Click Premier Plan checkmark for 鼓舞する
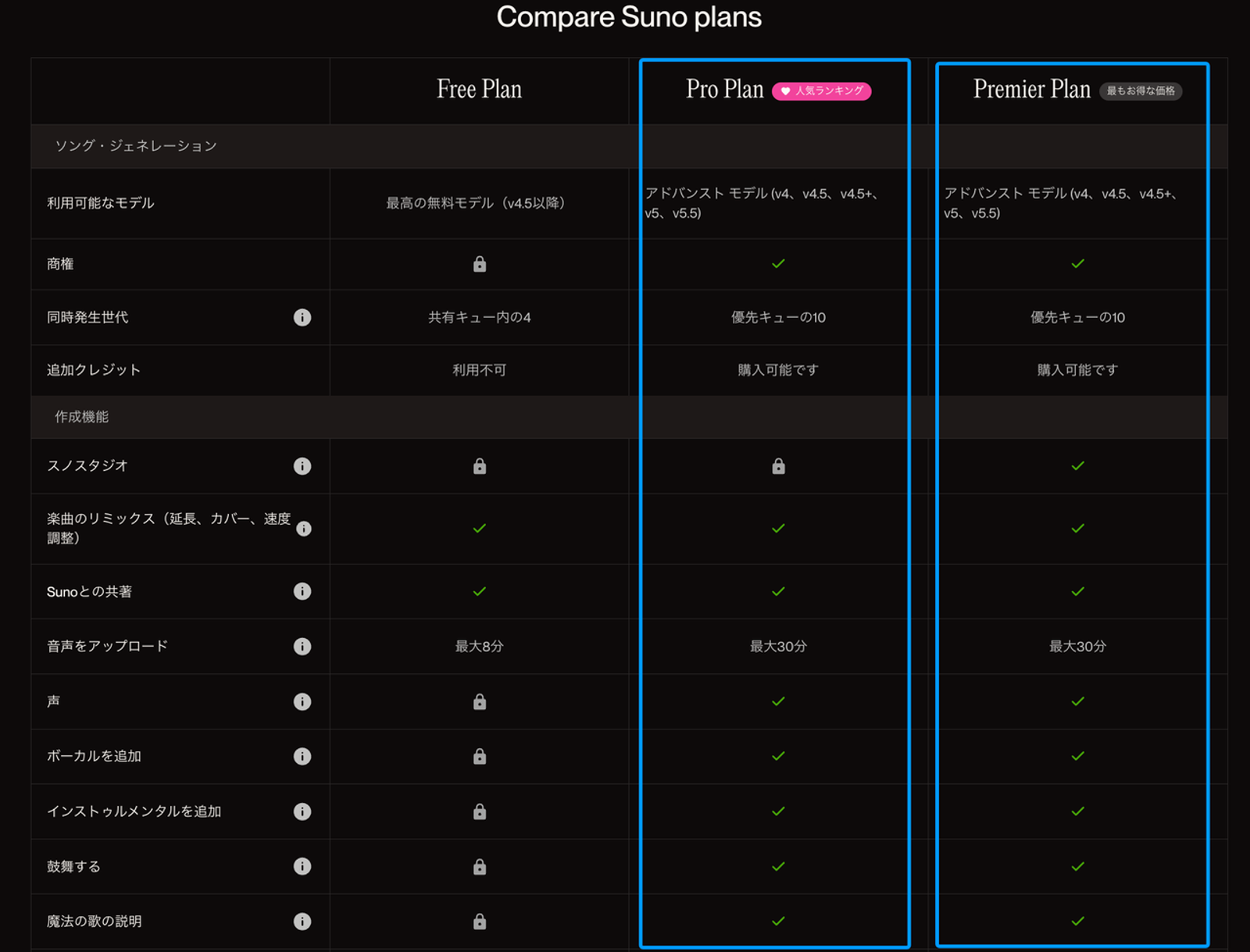Viewport: 1250px width, 952px height. 1078,866
